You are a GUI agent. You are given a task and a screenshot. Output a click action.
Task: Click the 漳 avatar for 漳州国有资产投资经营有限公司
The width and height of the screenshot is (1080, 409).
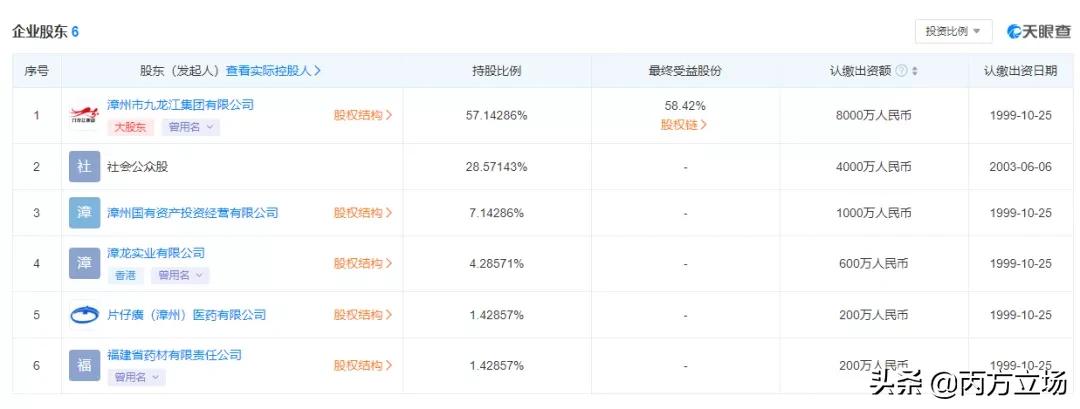[x=85, y=214]
